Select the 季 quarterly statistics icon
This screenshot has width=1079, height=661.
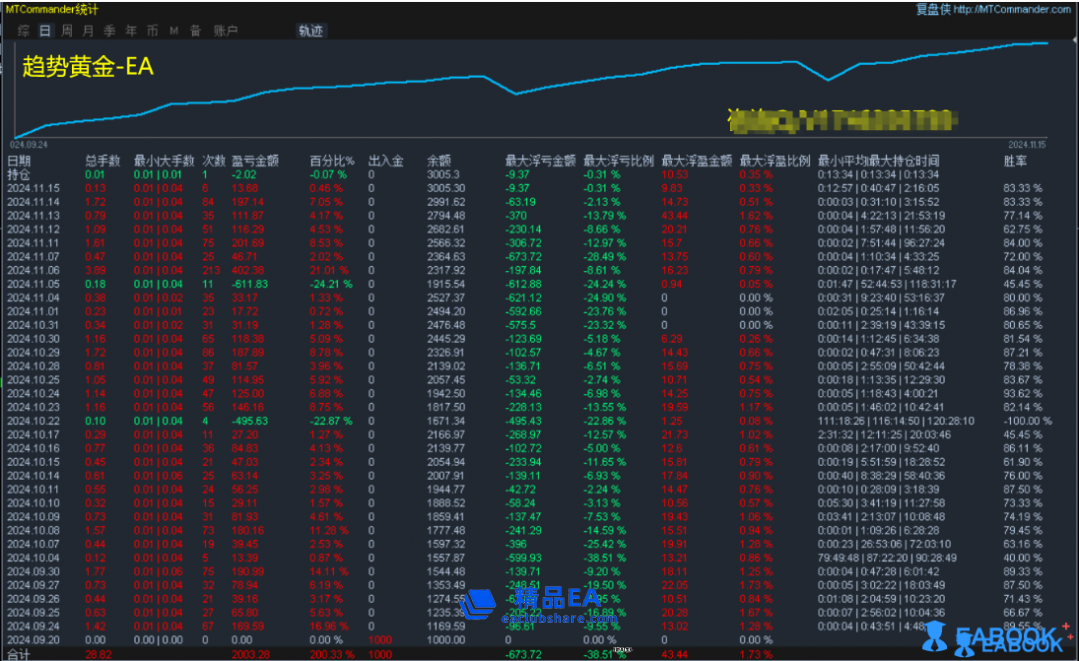coord(109,30)
